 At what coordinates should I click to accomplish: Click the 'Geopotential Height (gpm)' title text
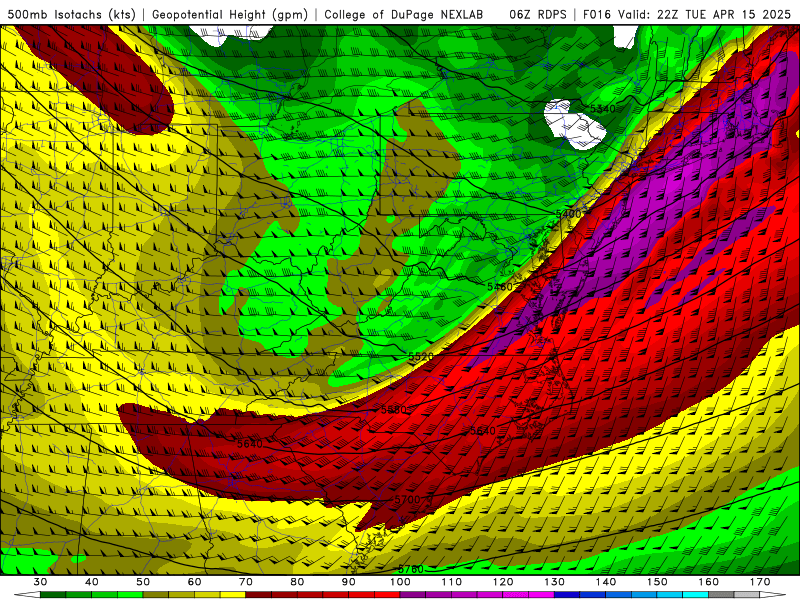[x=230, y=14]
